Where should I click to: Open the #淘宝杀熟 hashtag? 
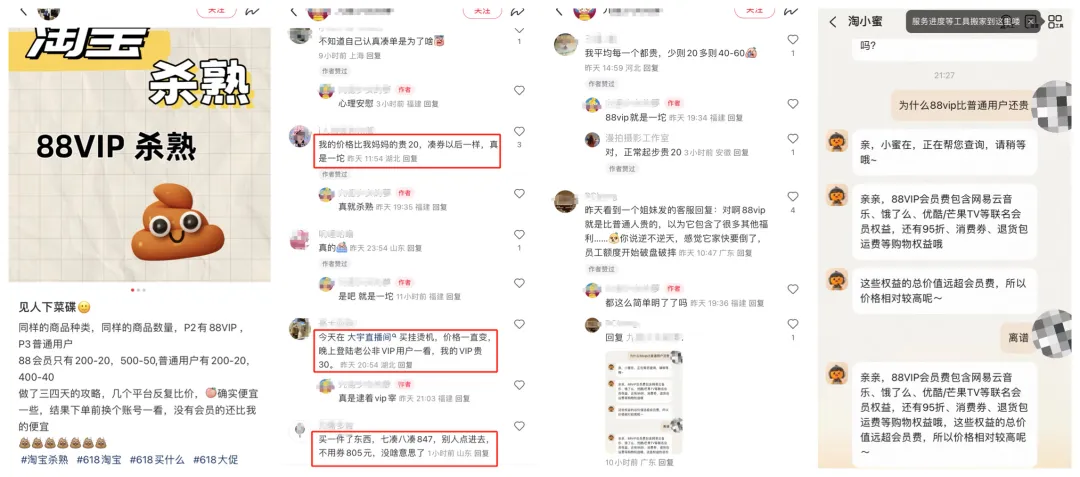tap(45, 460)
